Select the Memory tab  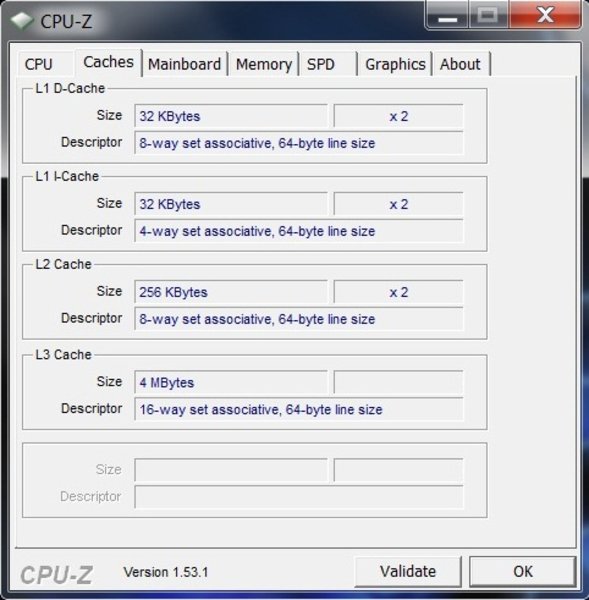(x=264, y=64)
